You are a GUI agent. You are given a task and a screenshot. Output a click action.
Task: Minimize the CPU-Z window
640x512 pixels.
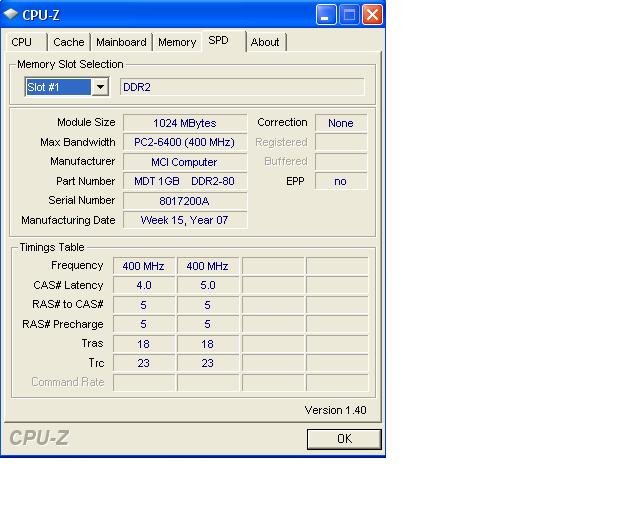click(x=326, y=15)
